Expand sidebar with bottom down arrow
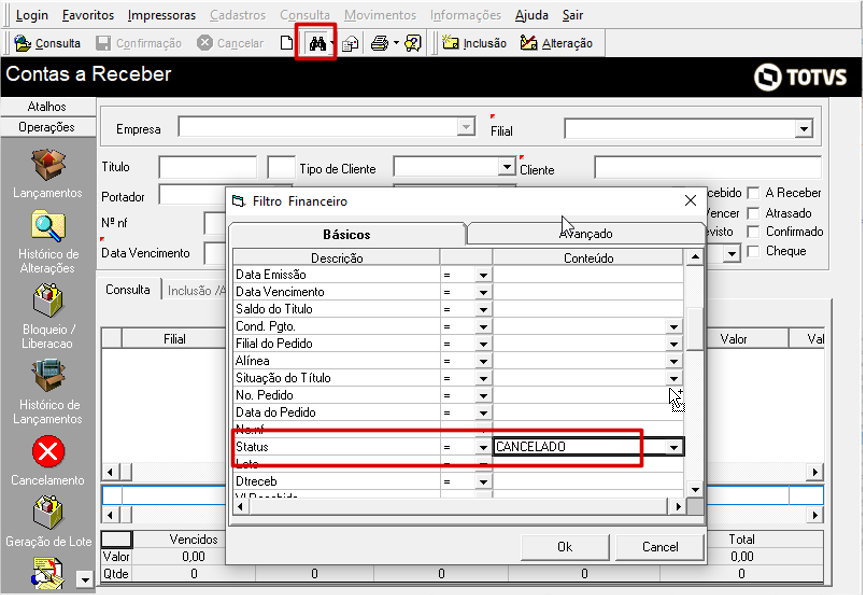This screenshot has width=863, height=595. click(84, 580)
